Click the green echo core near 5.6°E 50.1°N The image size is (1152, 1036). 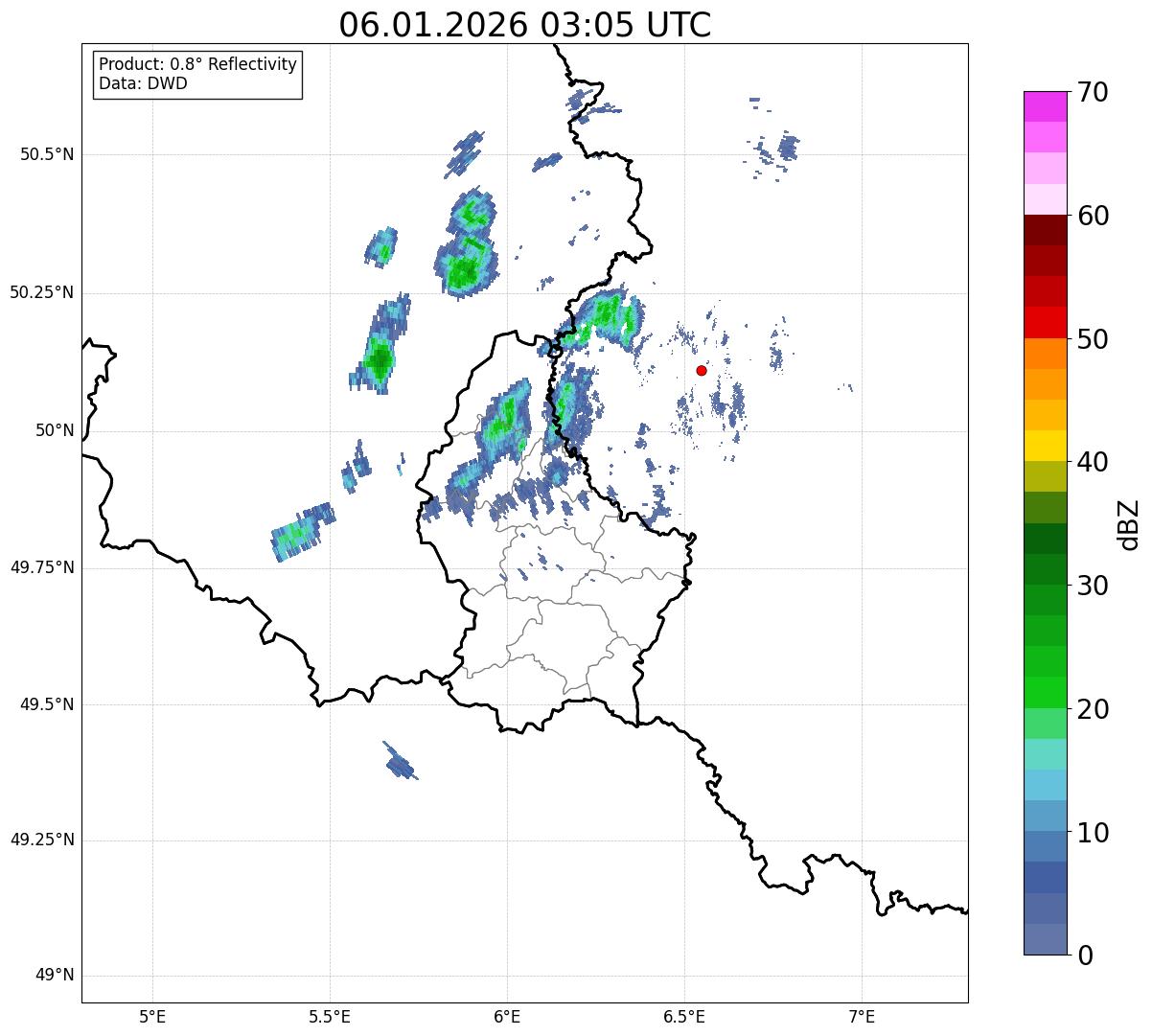point(380,360)
